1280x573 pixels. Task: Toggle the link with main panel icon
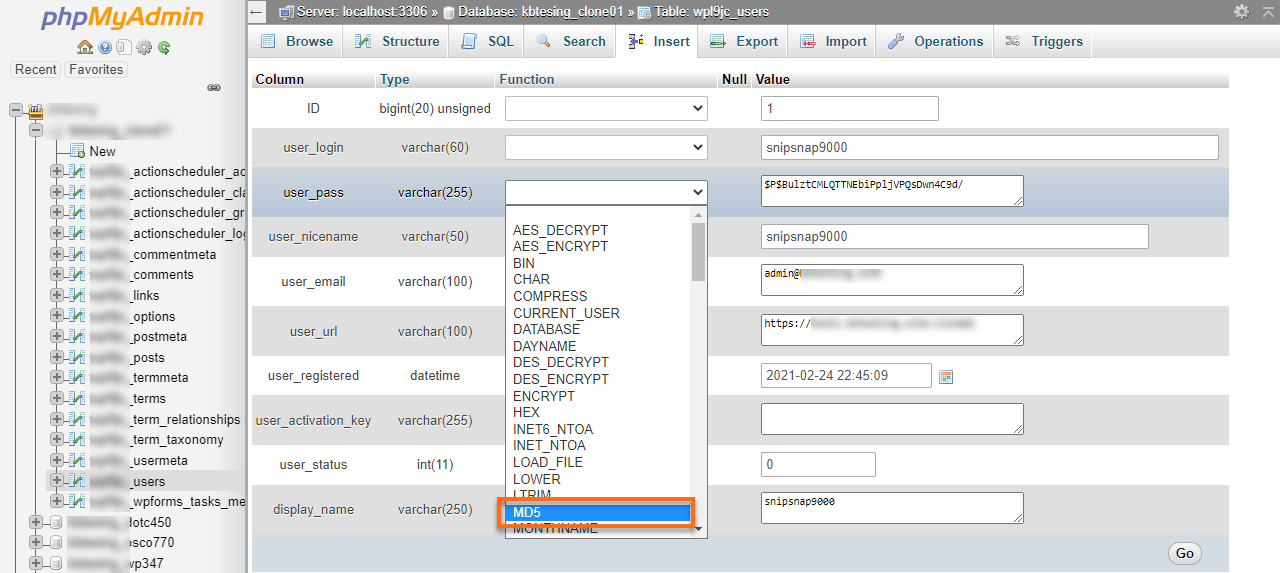[214, 88]
